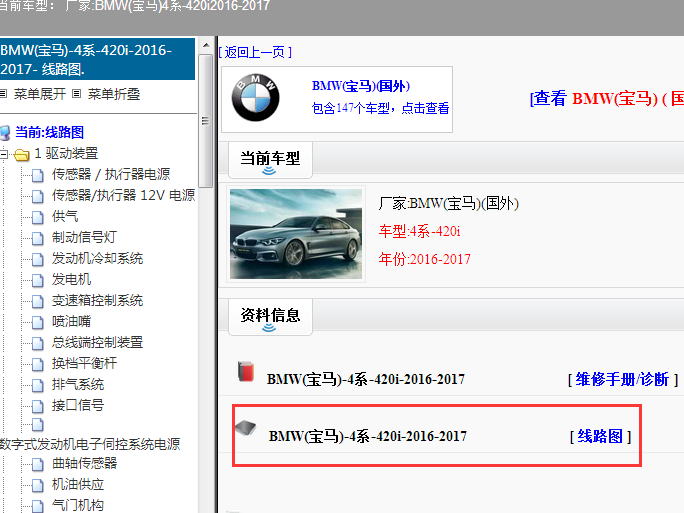Viewport: 684px width, 513px height.
Task: Click the 1 驱动装置 folder label
Action: tap(66, 153)
